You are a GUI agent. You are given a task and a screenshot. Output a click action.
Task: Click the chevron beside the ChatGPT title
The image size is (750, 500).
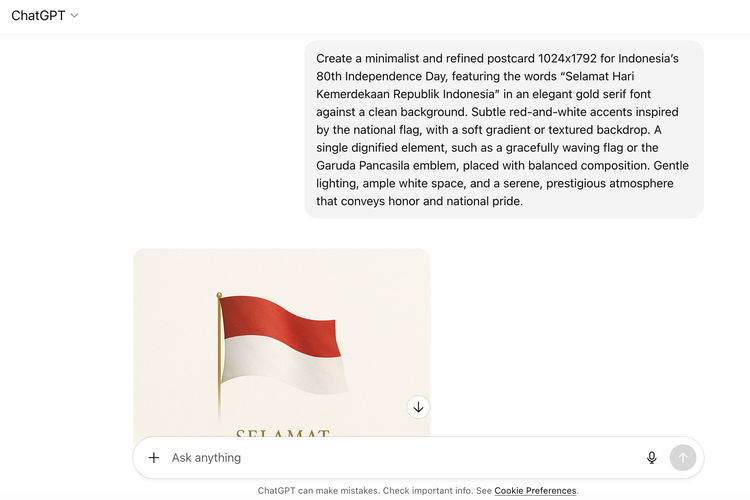[x=75, y=16]
